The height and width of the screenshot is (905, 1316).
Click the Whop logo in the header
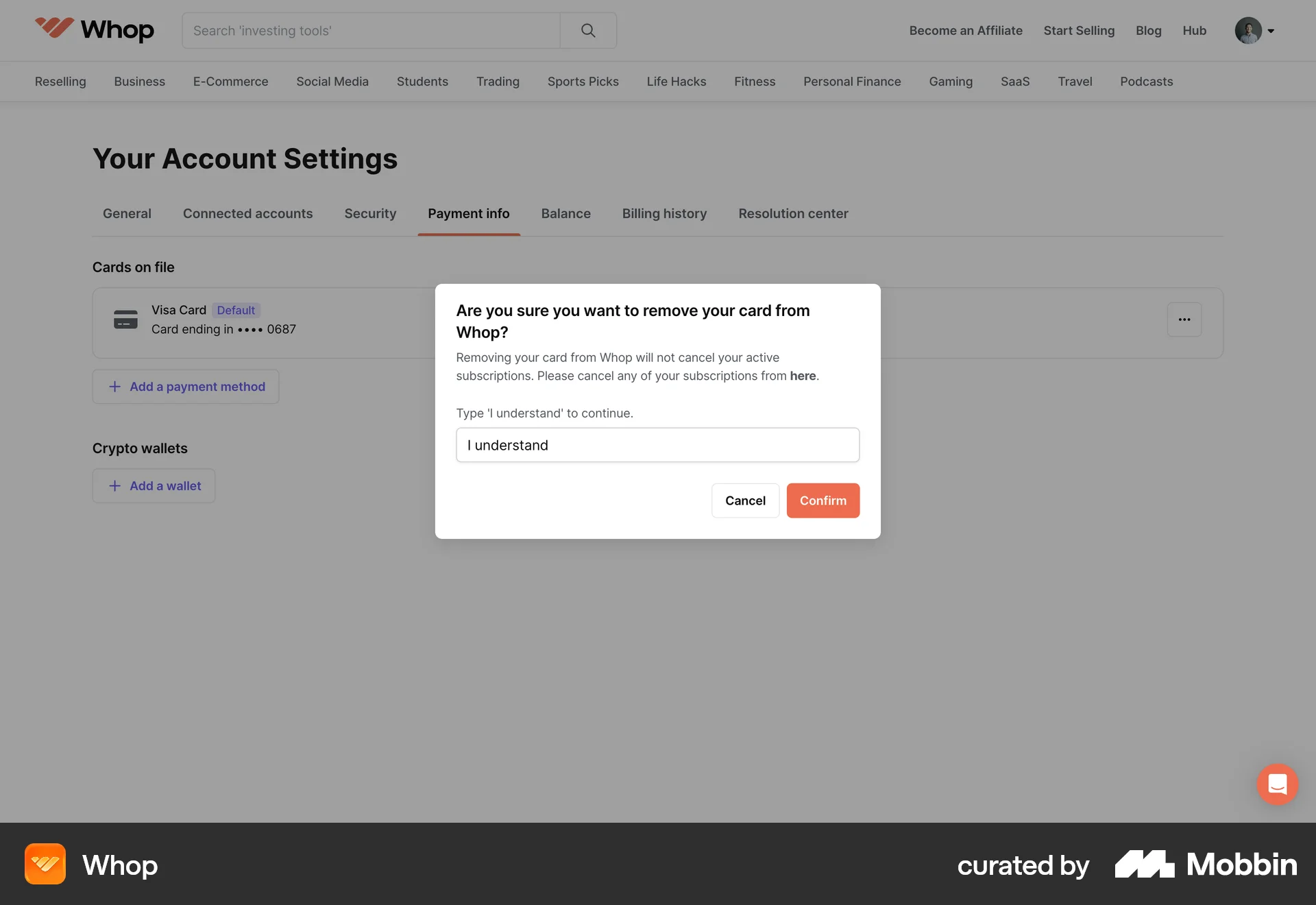tap(94, 30)
